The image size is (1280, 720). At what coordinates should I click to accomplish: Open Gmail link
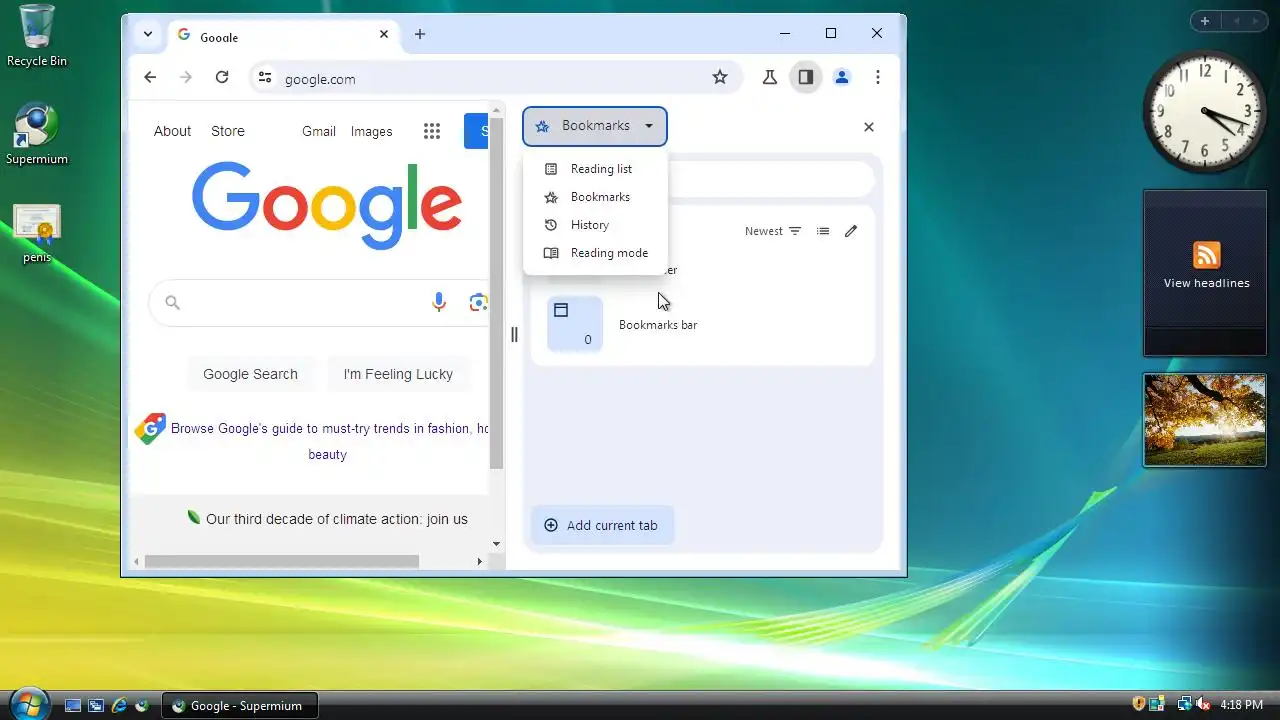coord(319,131)
